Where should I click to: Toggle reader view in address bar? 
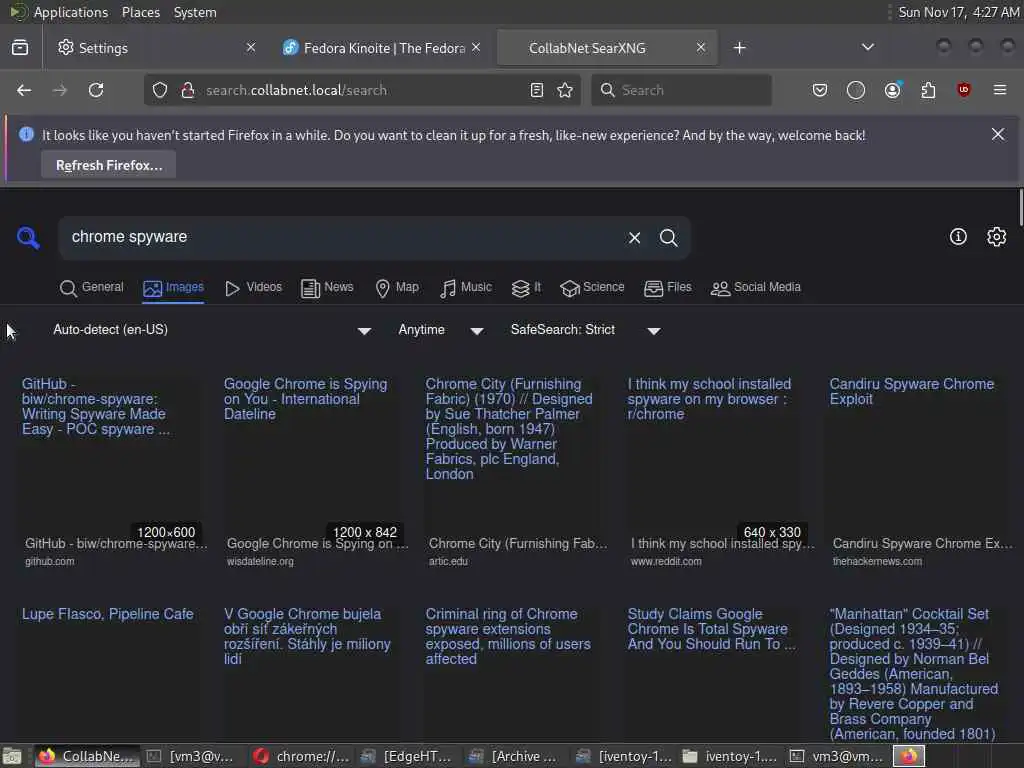point(537,90)
